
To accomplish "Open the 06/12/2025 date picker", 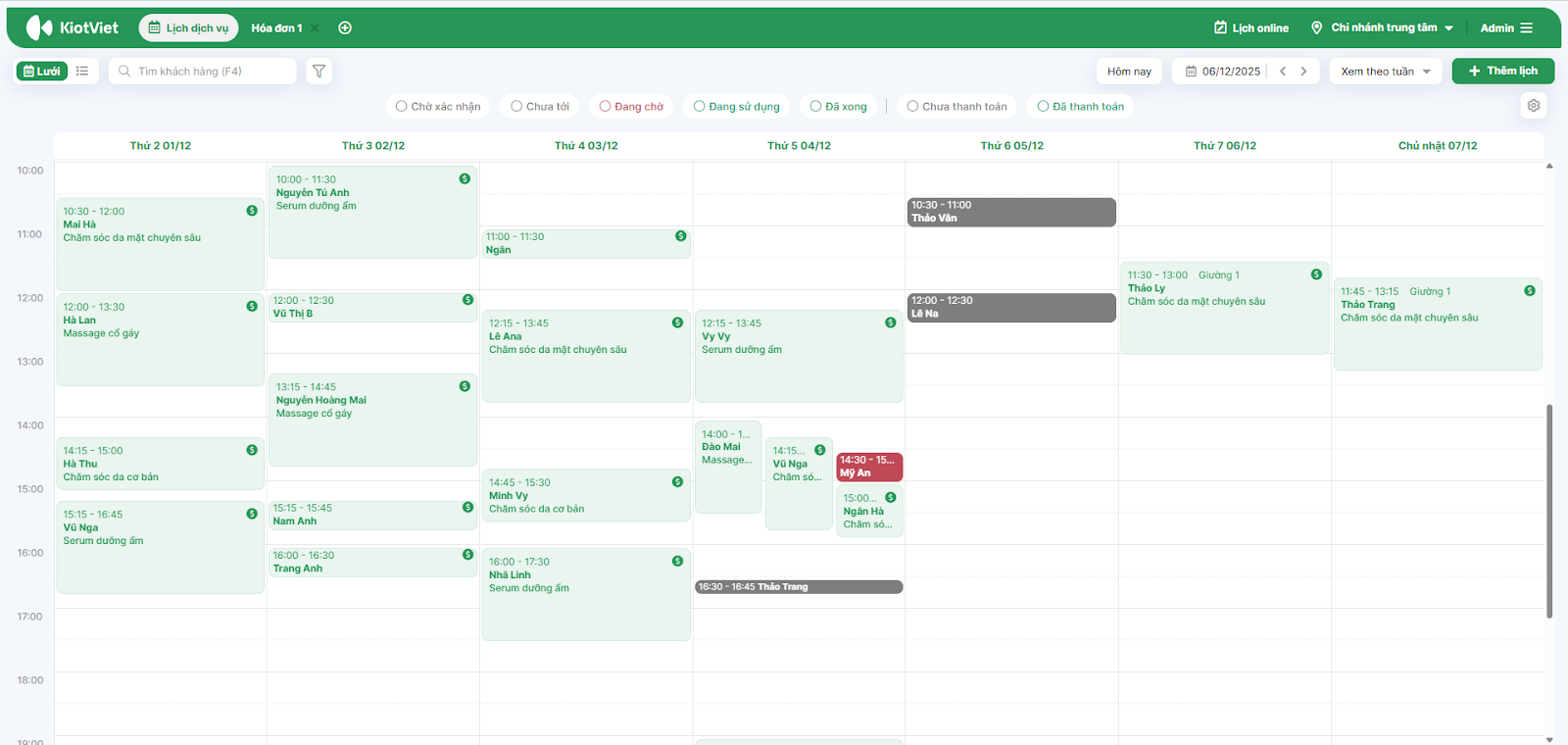I will pos(1223,72).
